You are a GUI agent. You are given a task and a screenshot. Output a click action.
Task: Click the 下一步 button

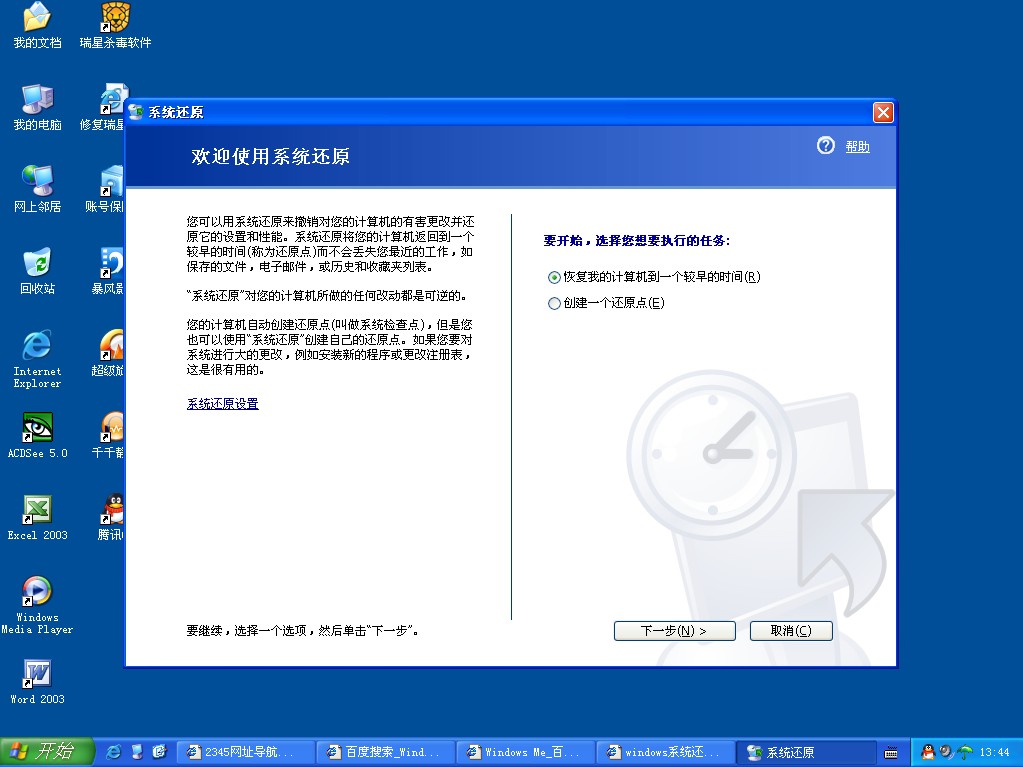[x=673, y=630]
